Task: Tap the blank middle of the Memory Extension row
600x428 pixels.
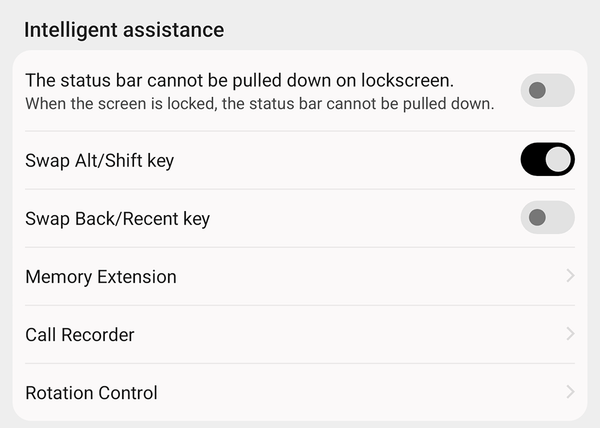Action: click(360, 277)
